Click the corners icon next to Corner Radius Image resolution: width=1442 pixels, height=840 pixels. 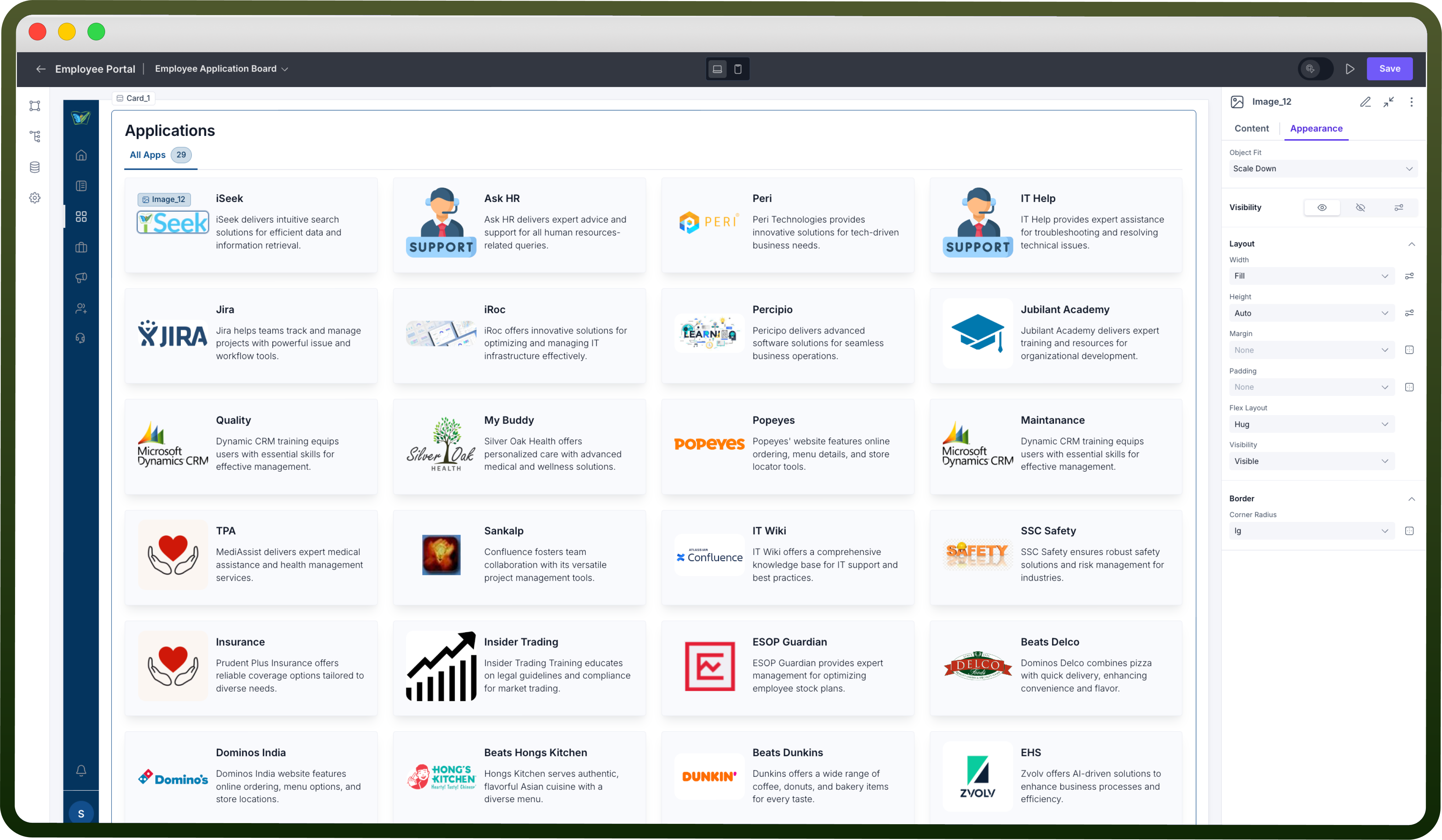tap(1409, 531)
